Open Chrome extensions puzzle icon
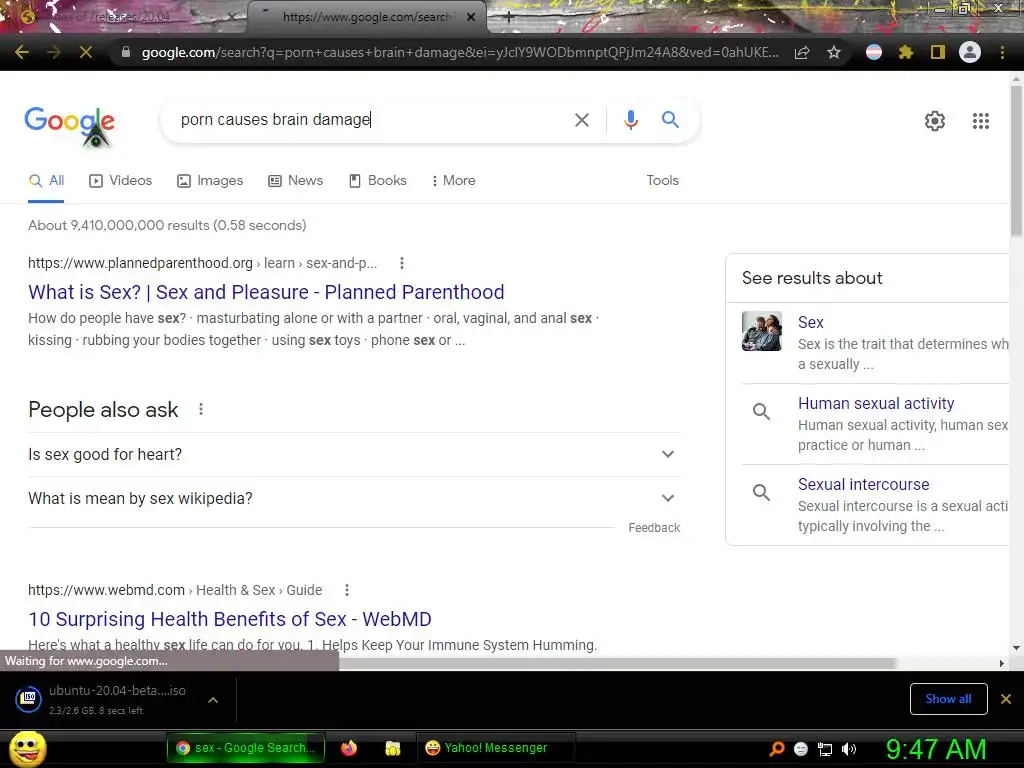The image size is (1024, 768). [x=906, y=52]
